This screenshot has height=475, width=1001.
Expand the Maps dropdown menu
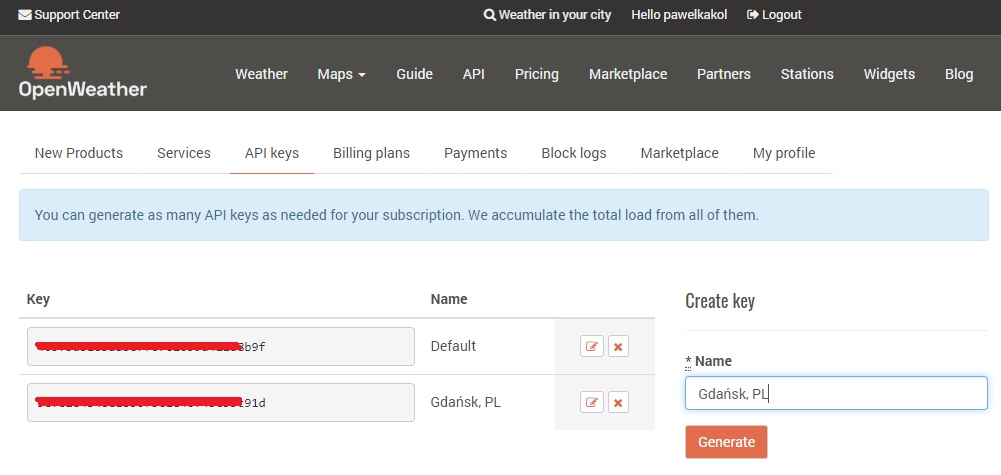click(341, 74)
